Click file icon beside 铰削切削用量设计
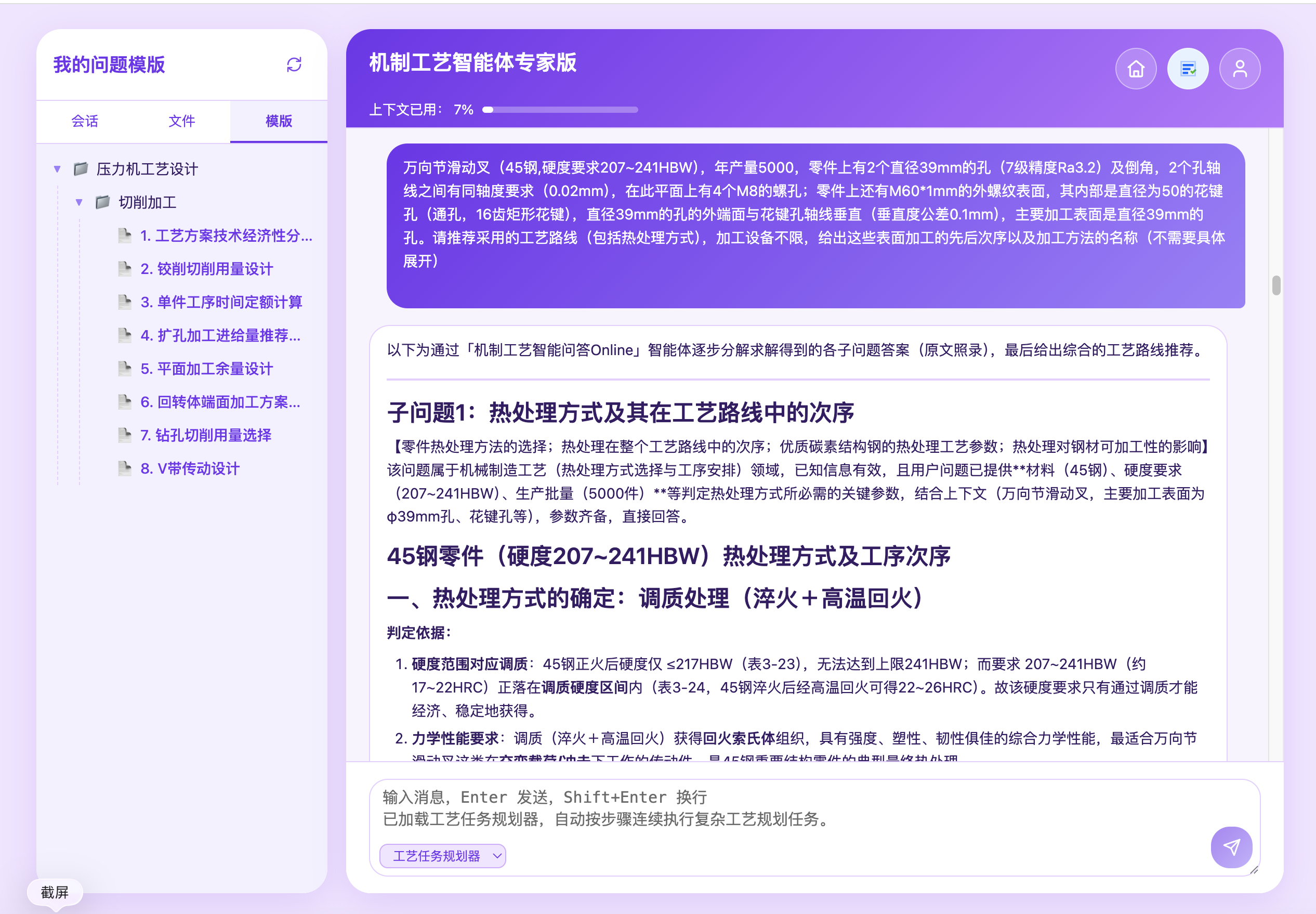Screen dimensions: 1316x914 124,269
